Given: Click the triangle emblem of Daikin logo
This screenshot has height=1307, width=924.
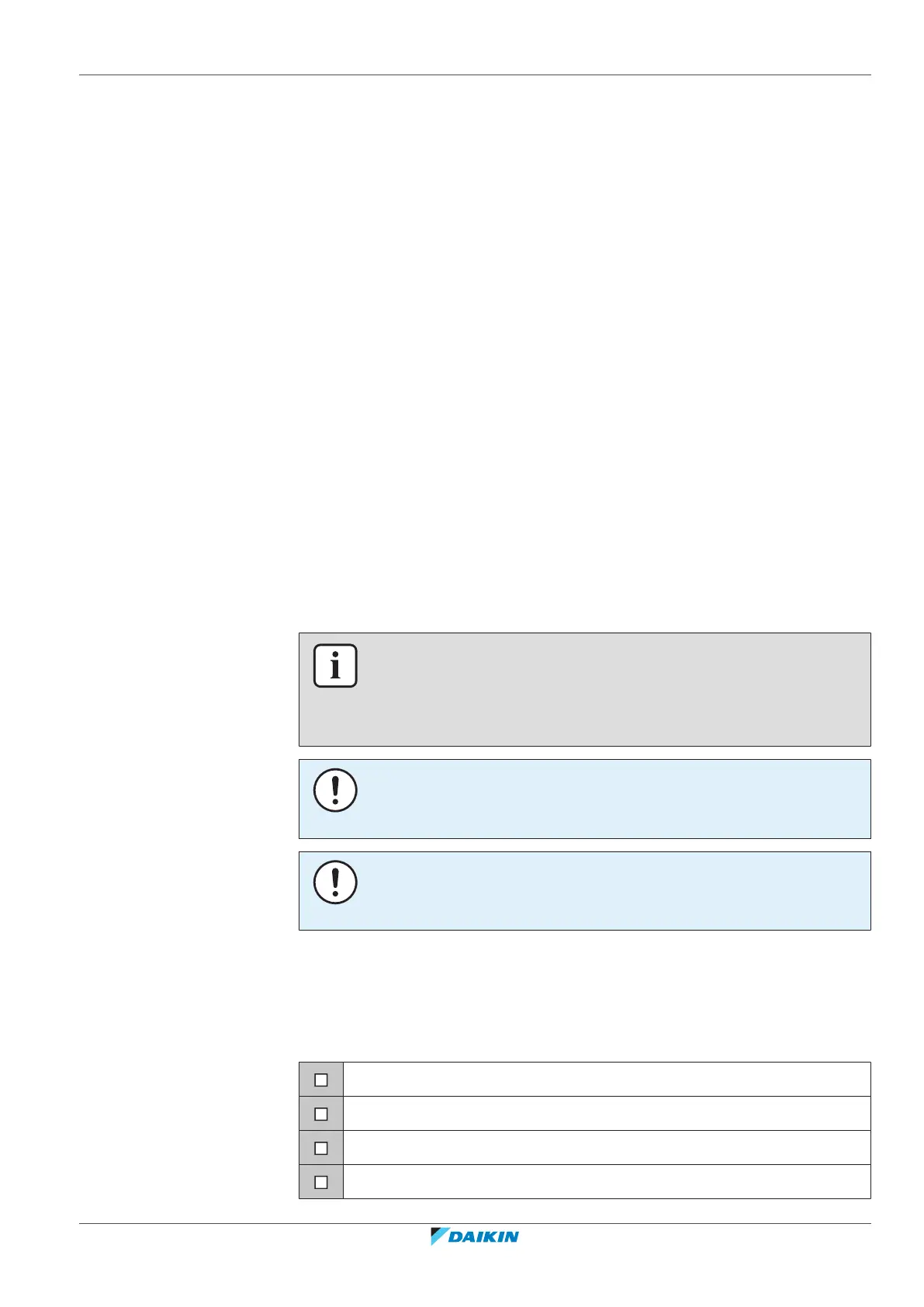Looking at the screenshot, I should (439, 1236).
